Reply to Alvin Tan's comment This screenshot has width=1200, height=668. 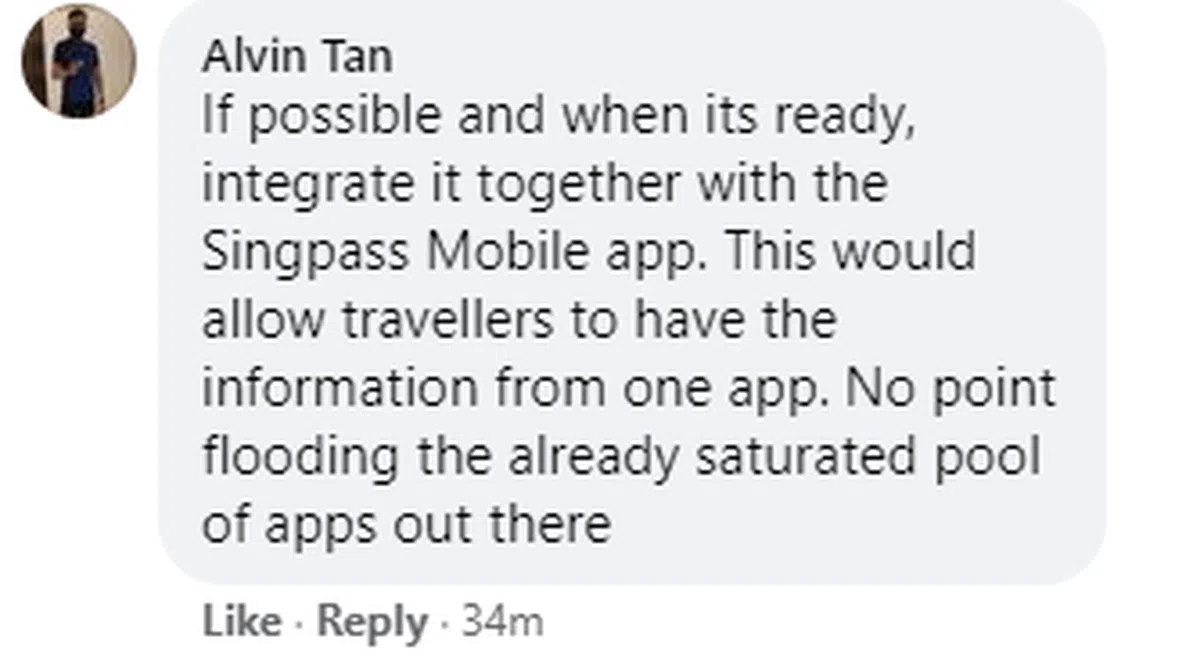click(x=372, y=622)
